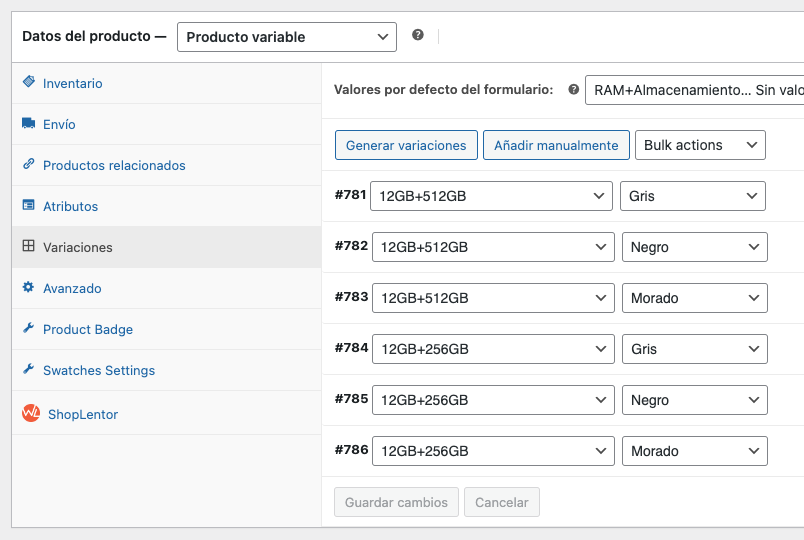This screenshot has width=804, height=540.
Task: Open the Producto variable type dropdown
Action: click(286, 37)
